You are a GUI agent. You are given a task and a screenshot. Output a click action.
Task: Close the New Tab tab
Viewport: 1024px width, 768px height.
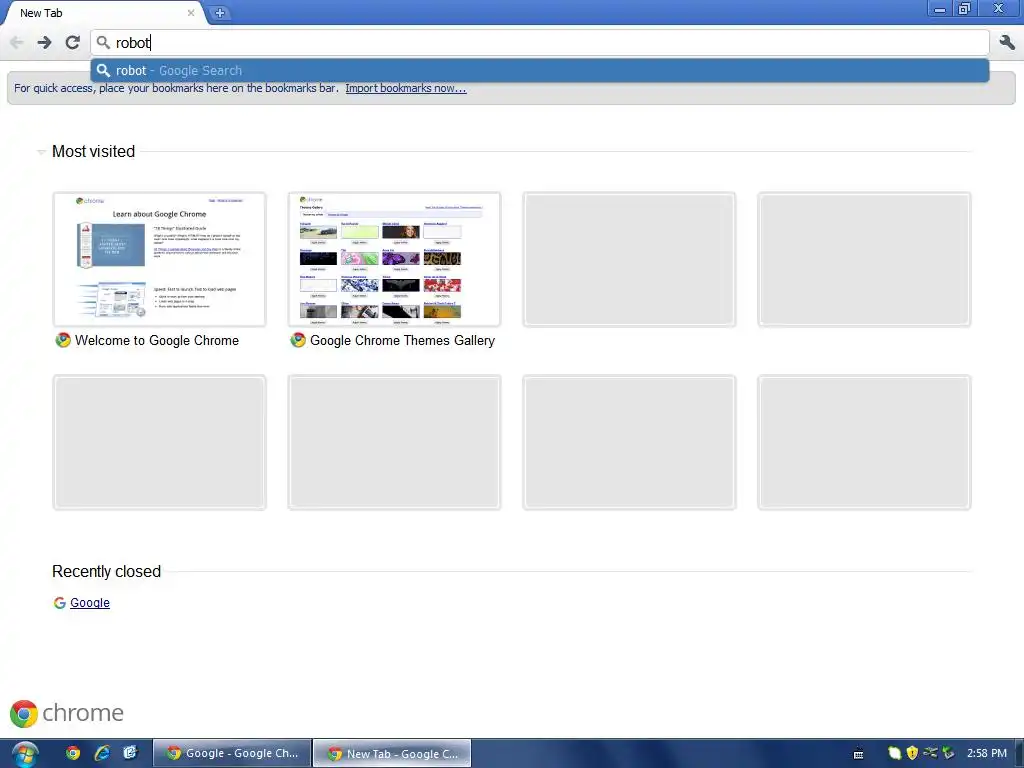(x=191, y=13)
